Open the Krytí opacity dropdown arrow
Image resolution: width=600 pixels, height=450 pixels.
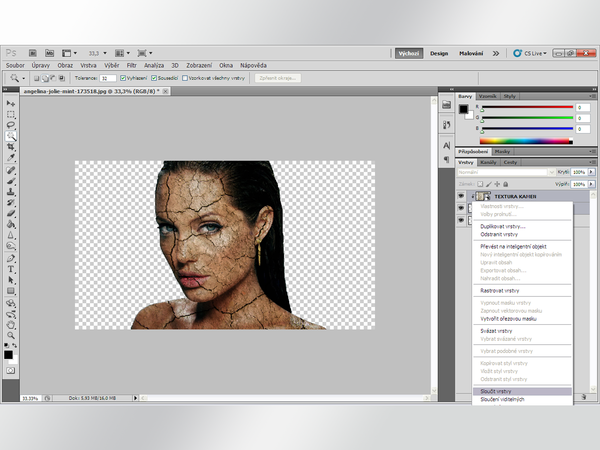pos(590,172)
